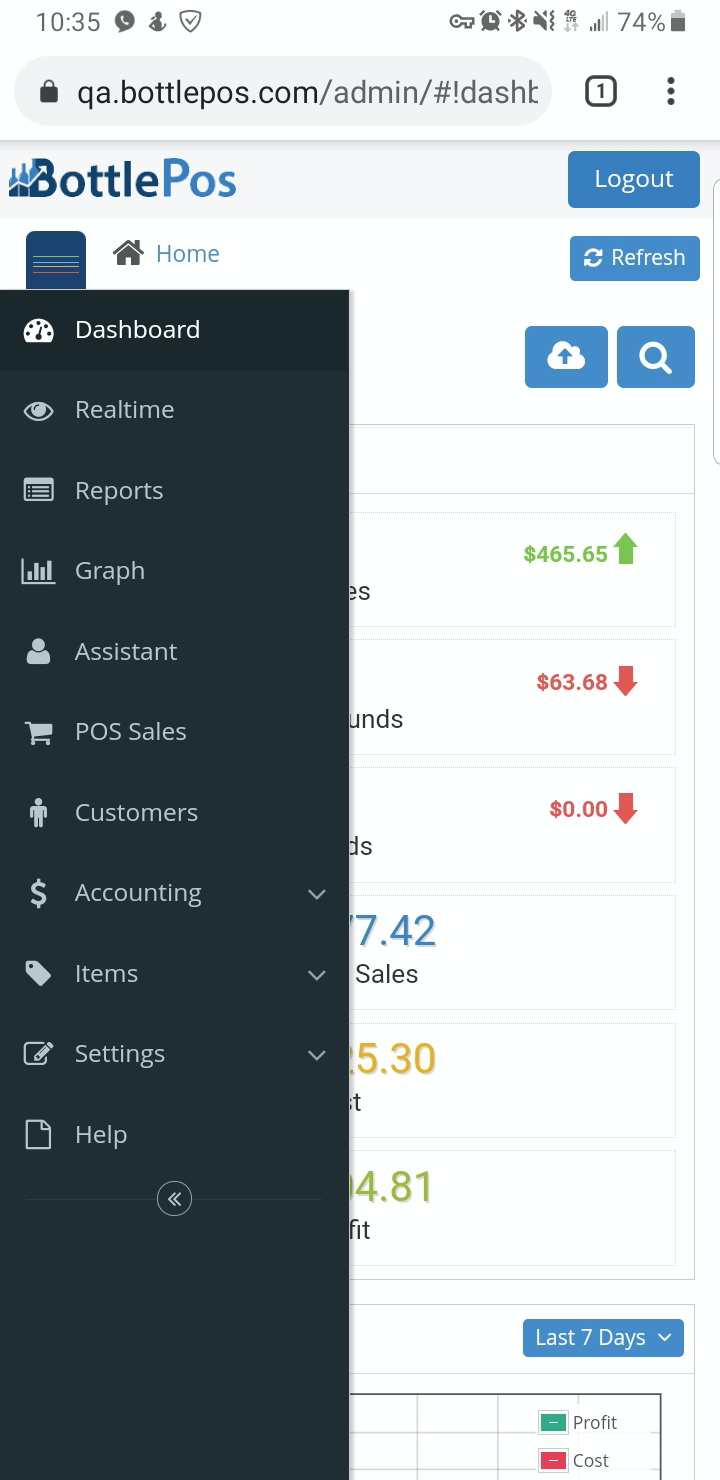
Task: Click the Realtime eye icon
Action: [x=38, y=410]
